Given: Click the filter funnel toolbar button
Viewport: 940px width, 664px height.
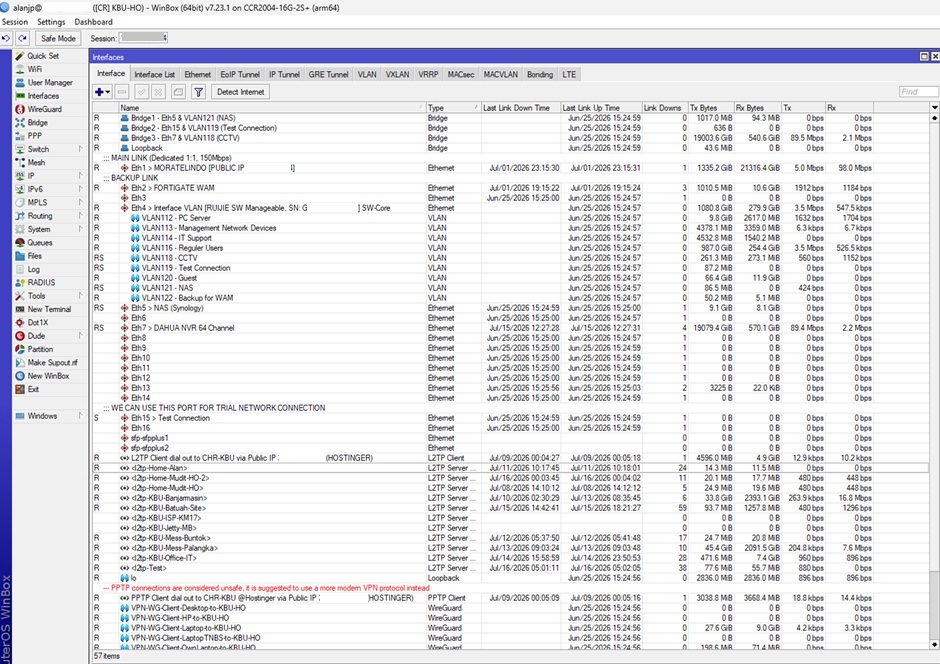Looking at the screenshot, I should [x=198, y=92].
